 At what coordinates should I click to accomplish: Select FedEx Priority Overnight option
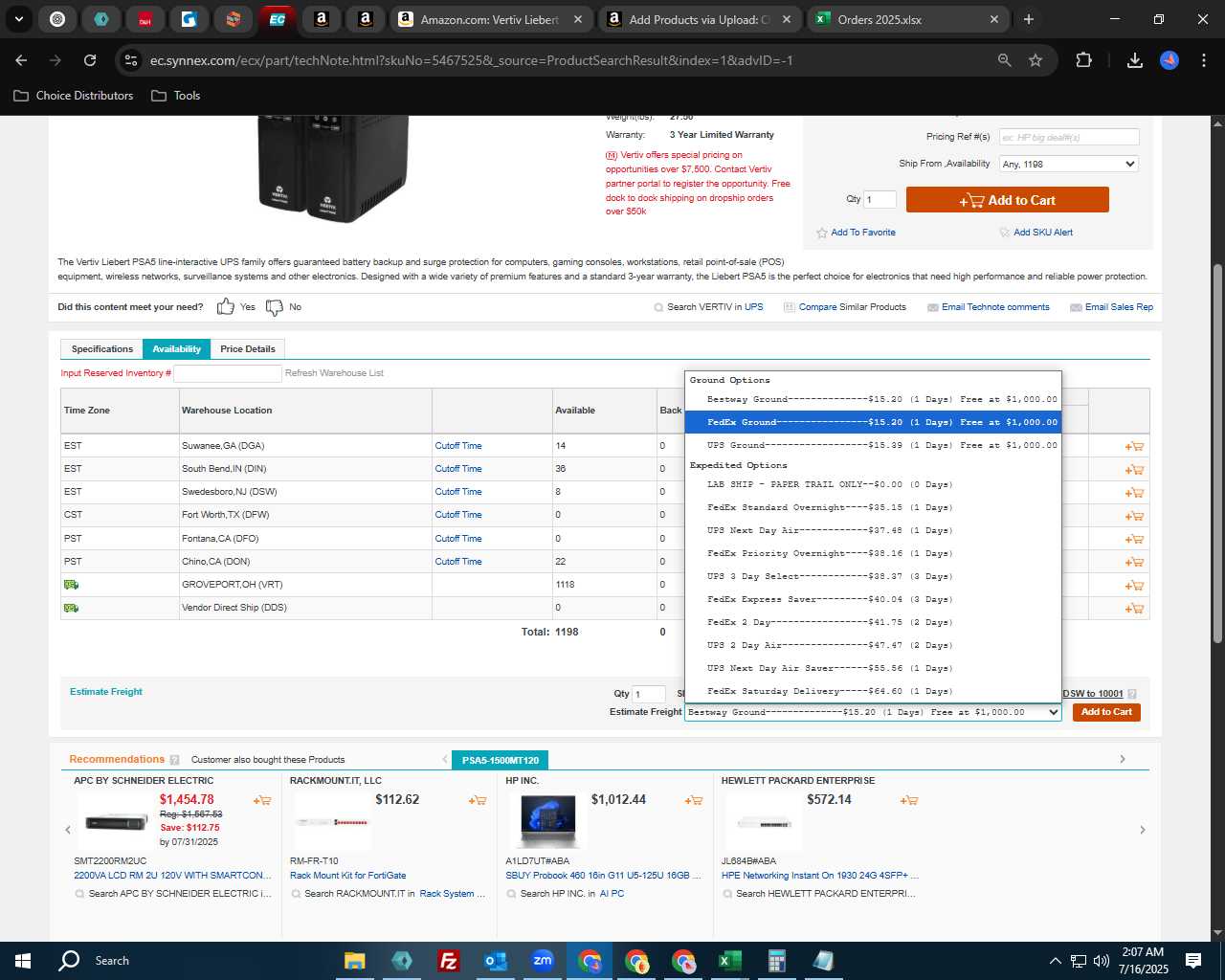pyautogui.click(x=873, y=553)
